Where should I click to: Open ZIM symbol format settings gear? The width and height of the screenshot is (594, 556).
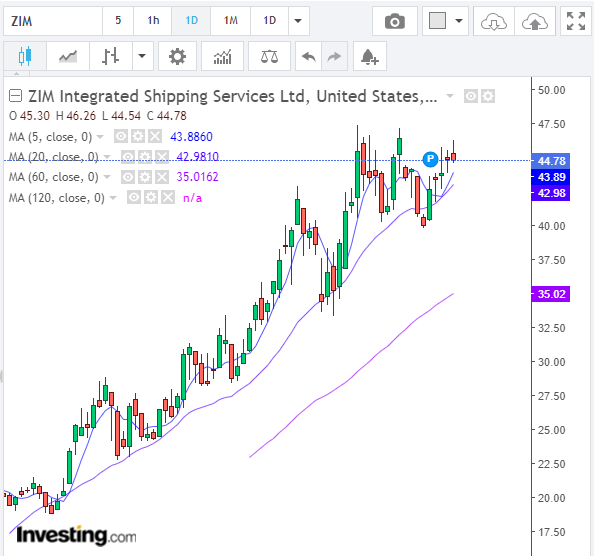(488, 96)
